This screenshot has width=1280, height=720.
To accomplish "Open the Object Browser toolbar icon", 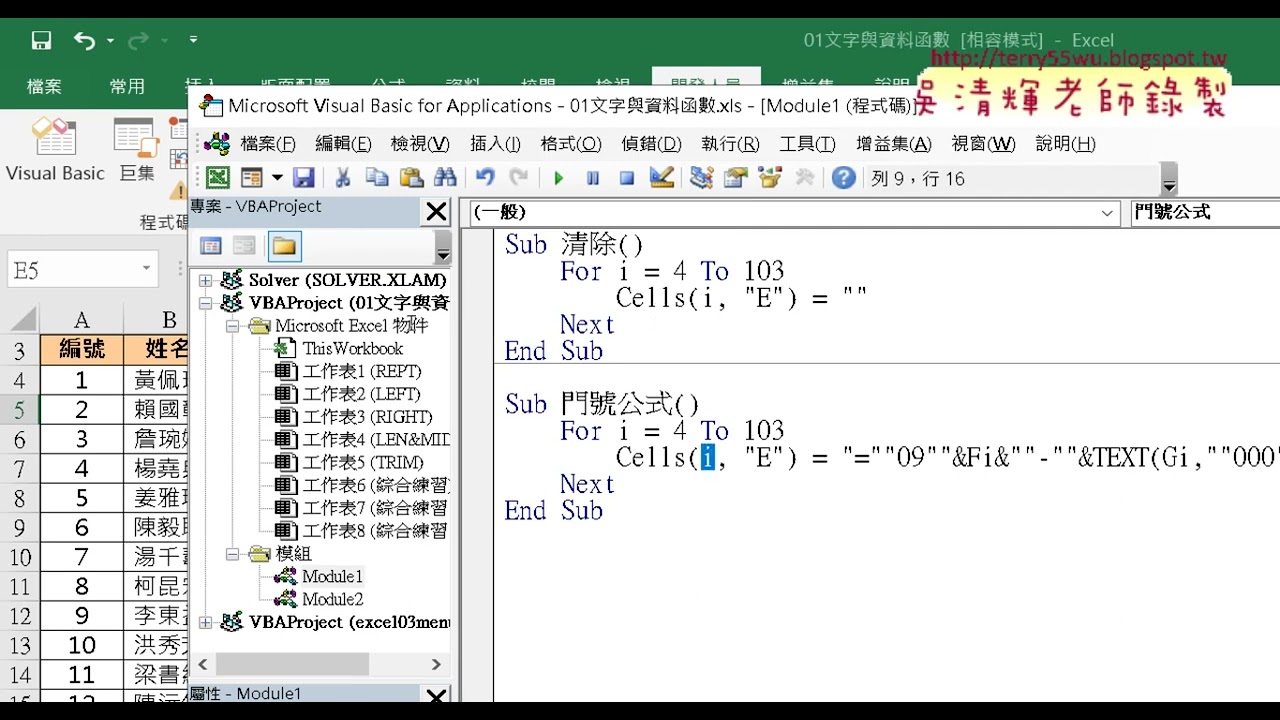I will click(x=770, y=178).
